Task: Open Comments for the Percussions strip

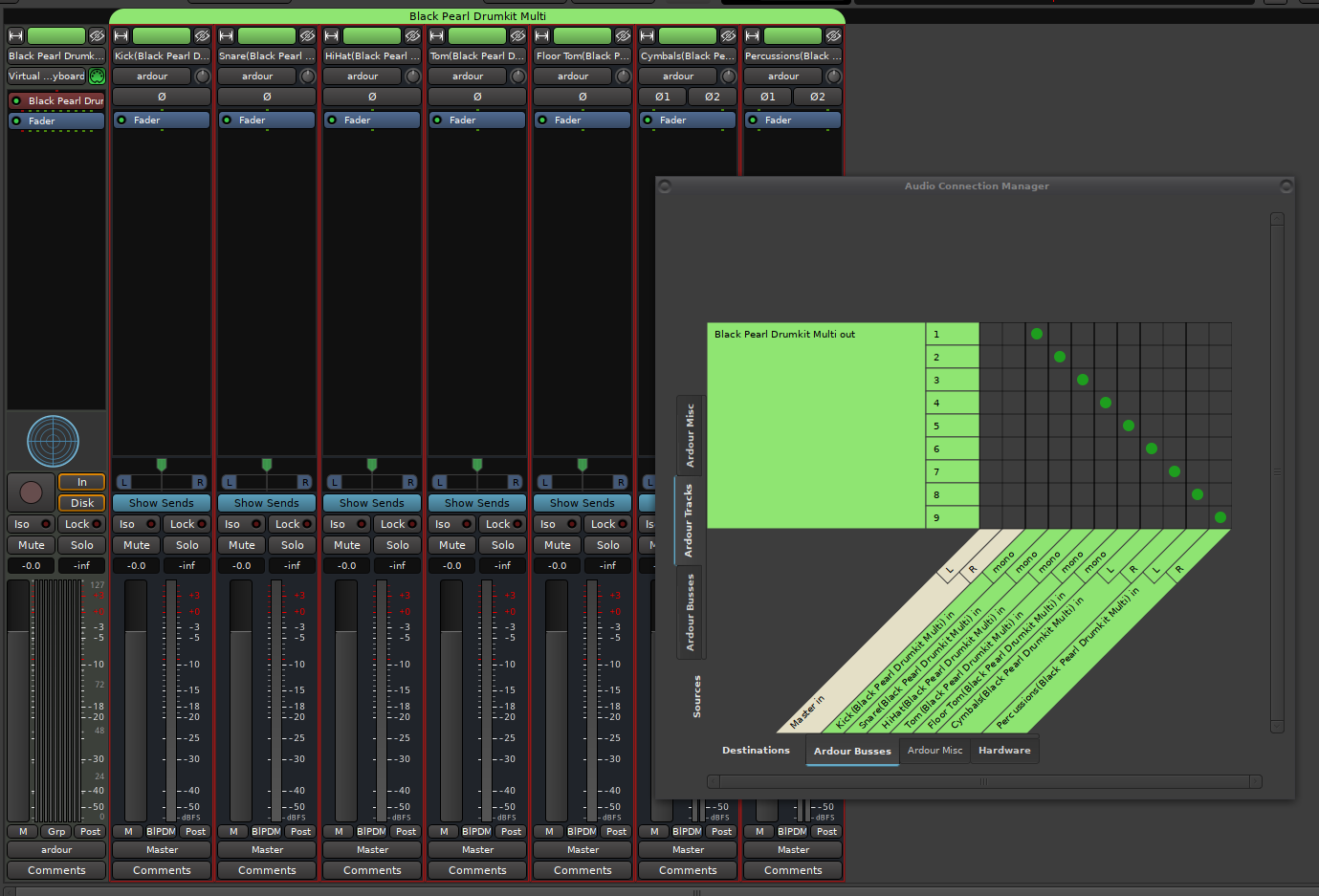Action: click(793, 870)
